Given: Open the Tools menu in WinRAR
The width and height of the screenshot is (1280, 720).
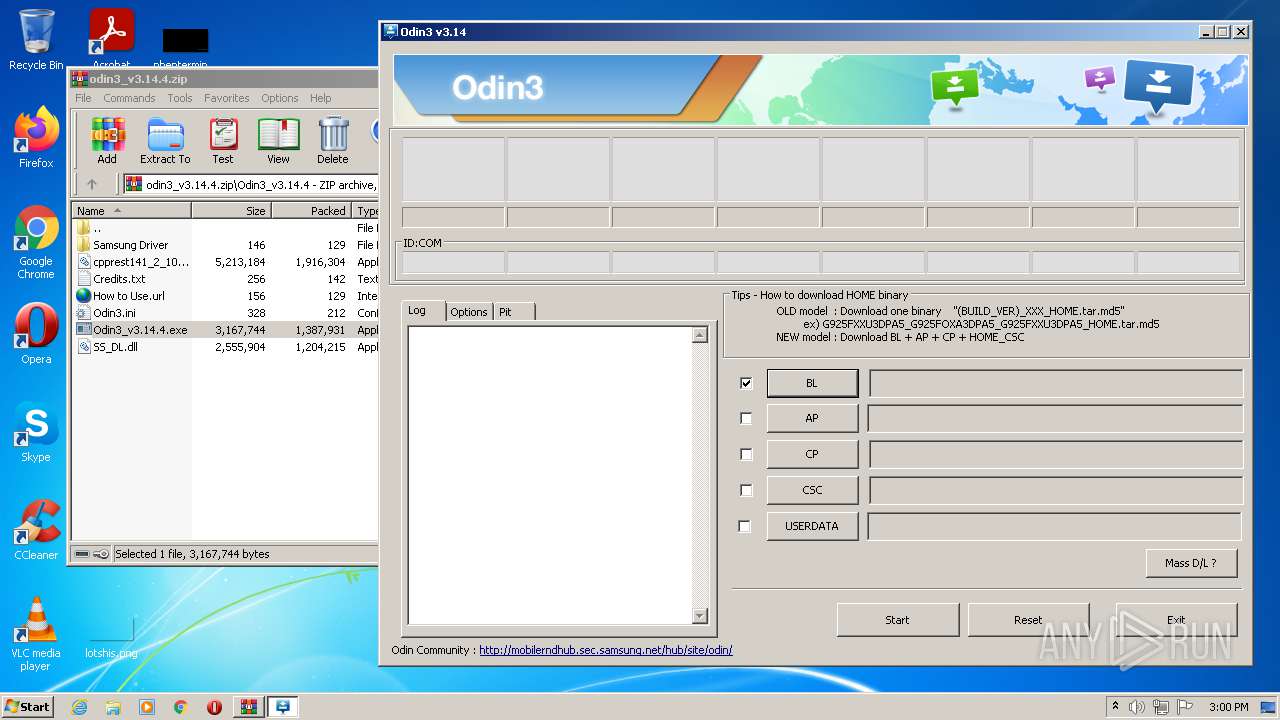Looking at the screenshot, I should (180, 98).
